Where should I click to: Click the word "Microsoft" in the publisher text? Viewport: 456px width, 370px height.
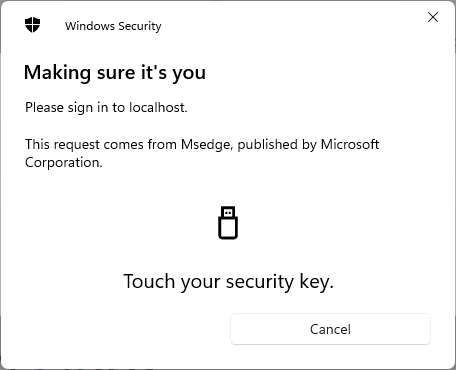[350, 144]
